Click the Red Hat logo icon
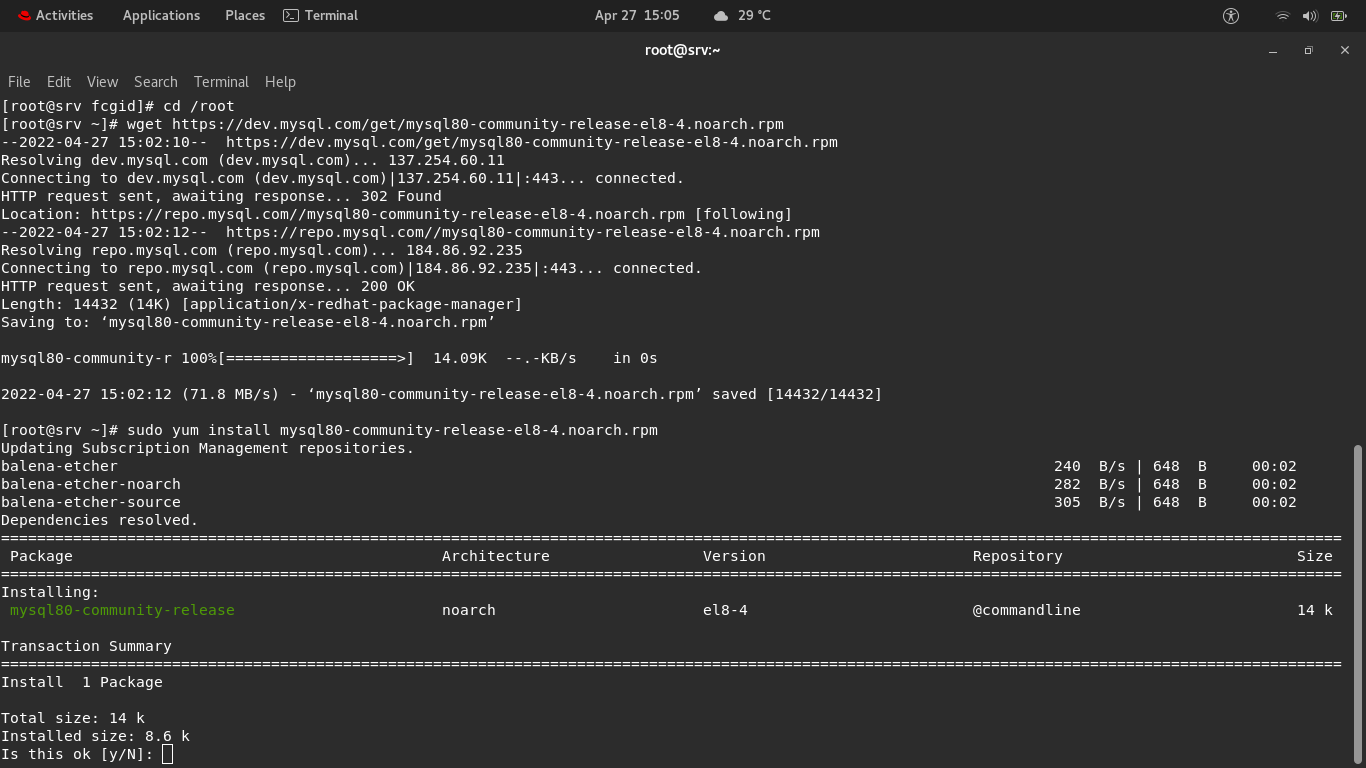This screenshot has height=768, width=1366. (24, 15)
